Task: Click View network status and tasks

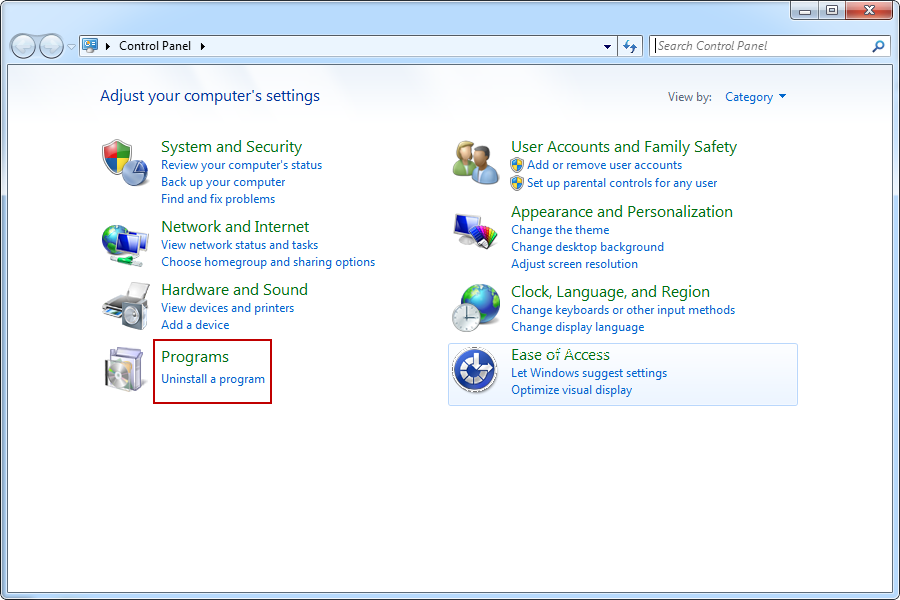Action: [x=239, y=245]
